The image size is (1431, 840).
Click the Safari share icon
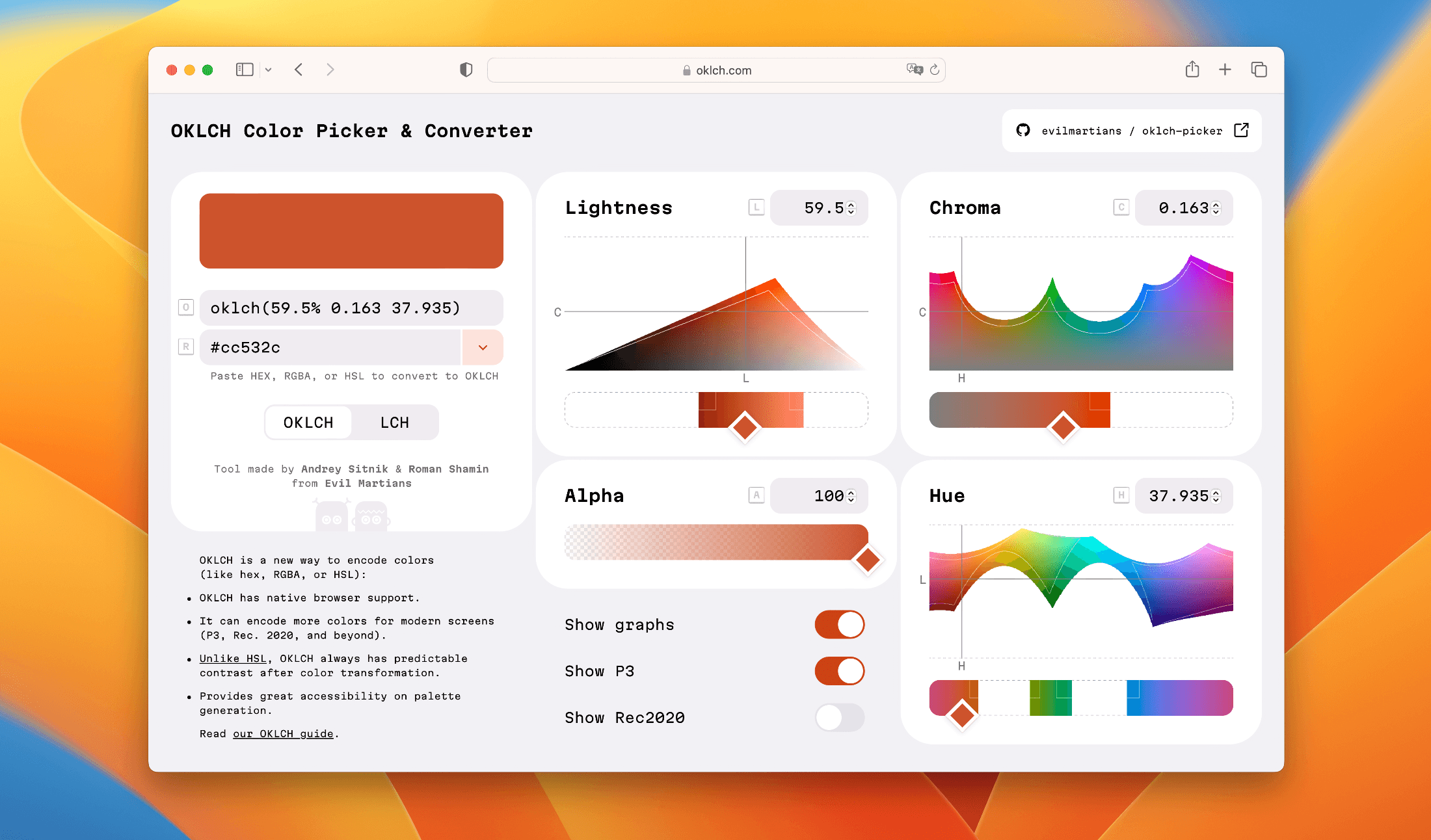pyautogui.click(x=1192, y=70)
